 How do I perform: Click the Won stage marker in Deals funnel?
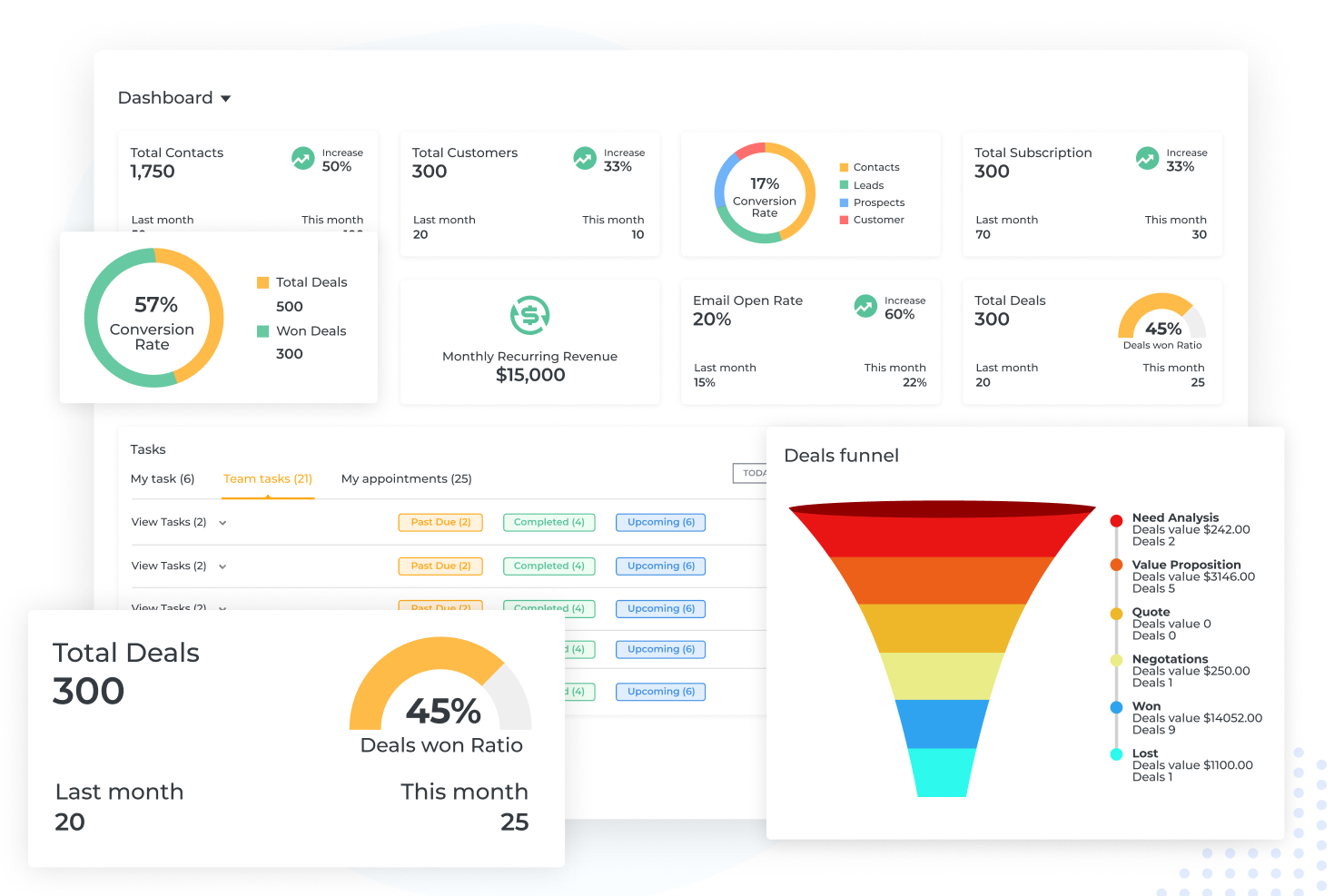click(x=1116, y=706)
